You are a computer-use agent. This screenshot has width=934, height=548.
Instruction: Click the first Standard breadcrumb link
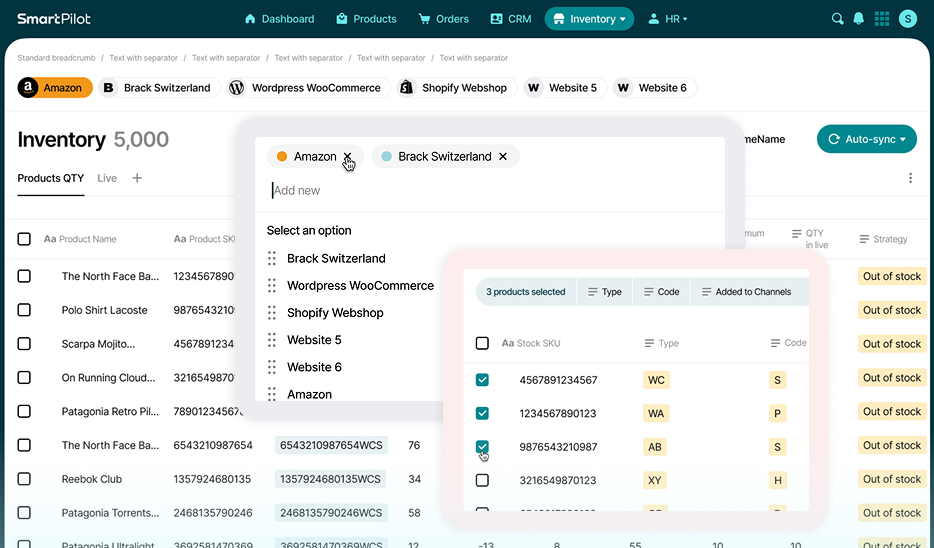[x=56, y=58]
